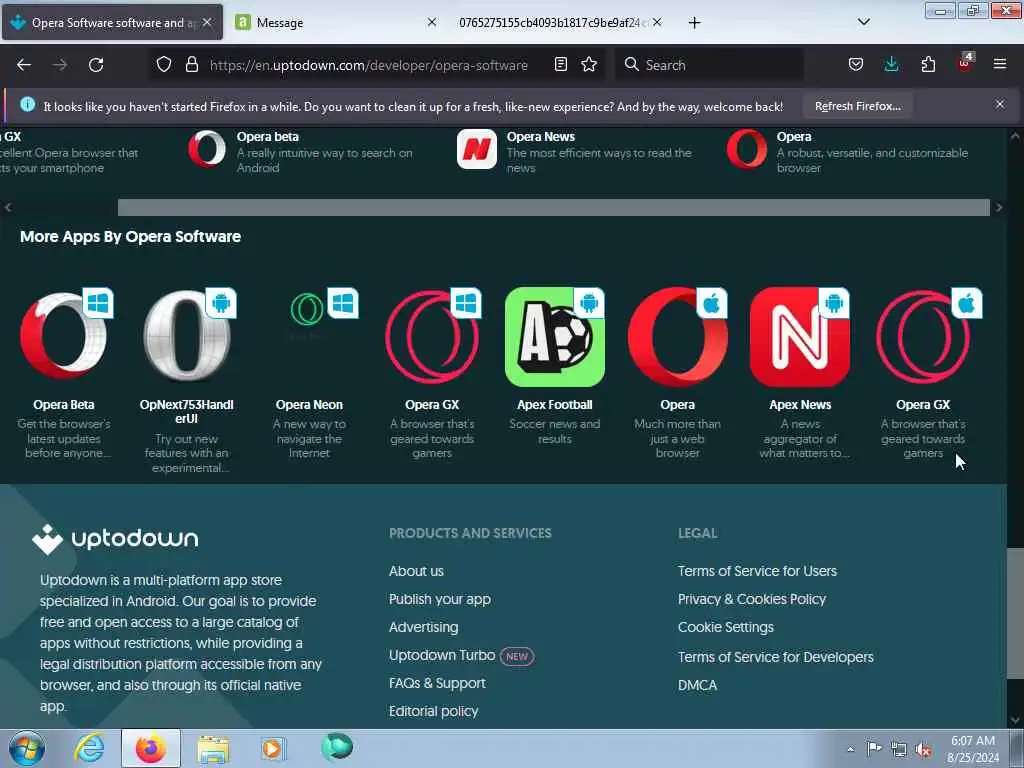Open the Opera browser card icon at top
Screen dimensions: 1024x768
click(x=747, y=150)
